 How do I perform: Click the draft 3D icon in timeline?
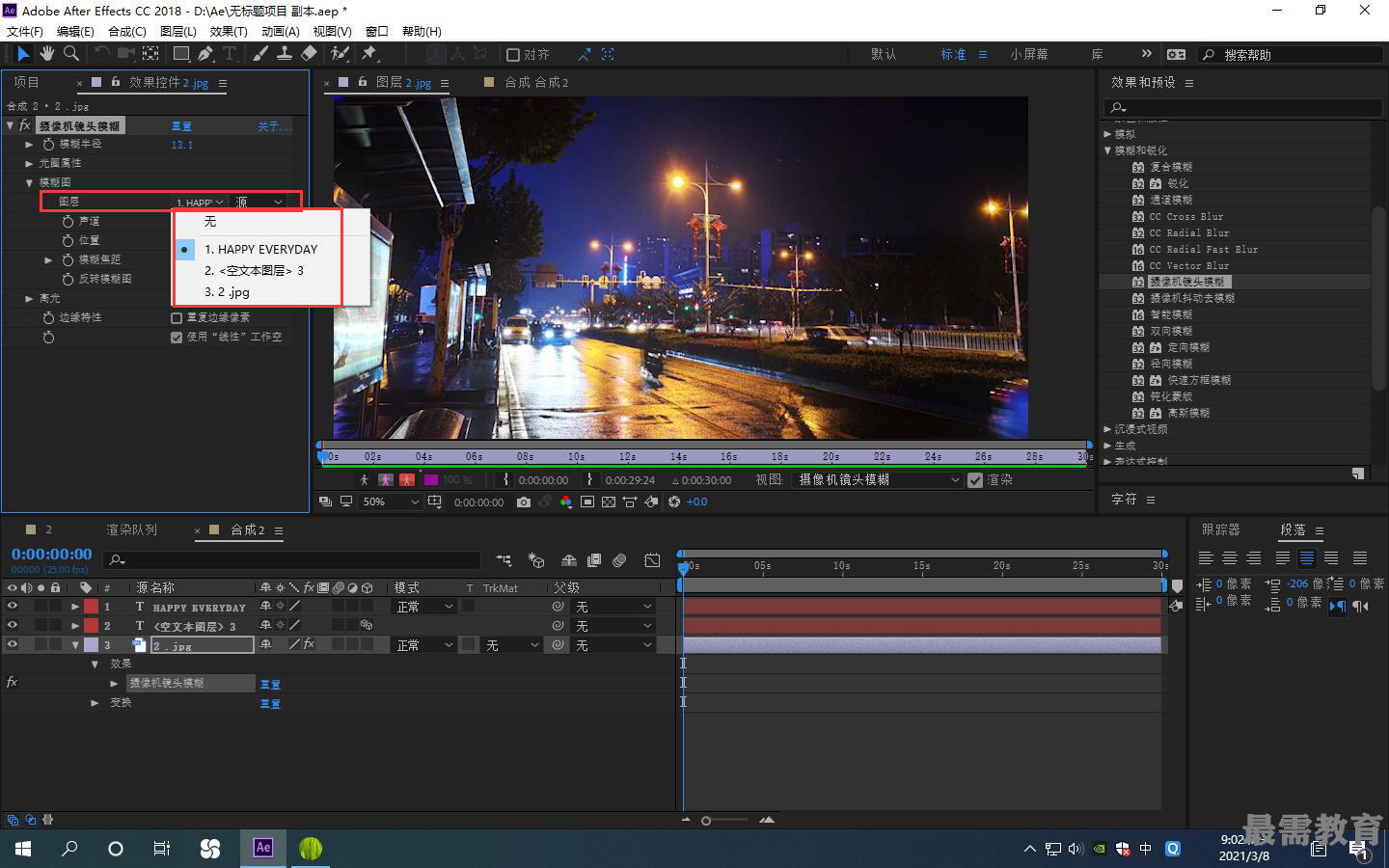(x=536, y=559)
